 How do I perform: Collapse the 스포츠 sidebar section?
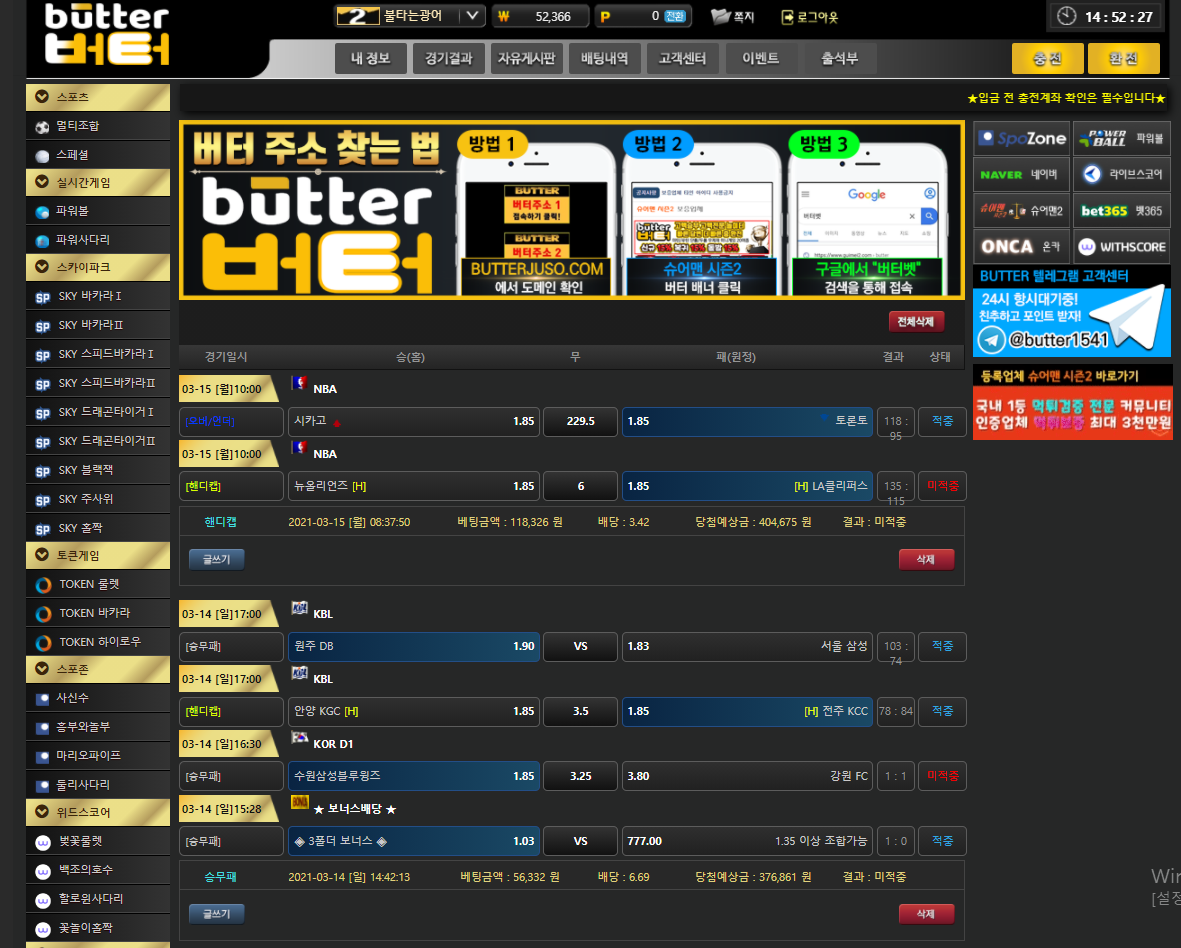coord(42,97)
